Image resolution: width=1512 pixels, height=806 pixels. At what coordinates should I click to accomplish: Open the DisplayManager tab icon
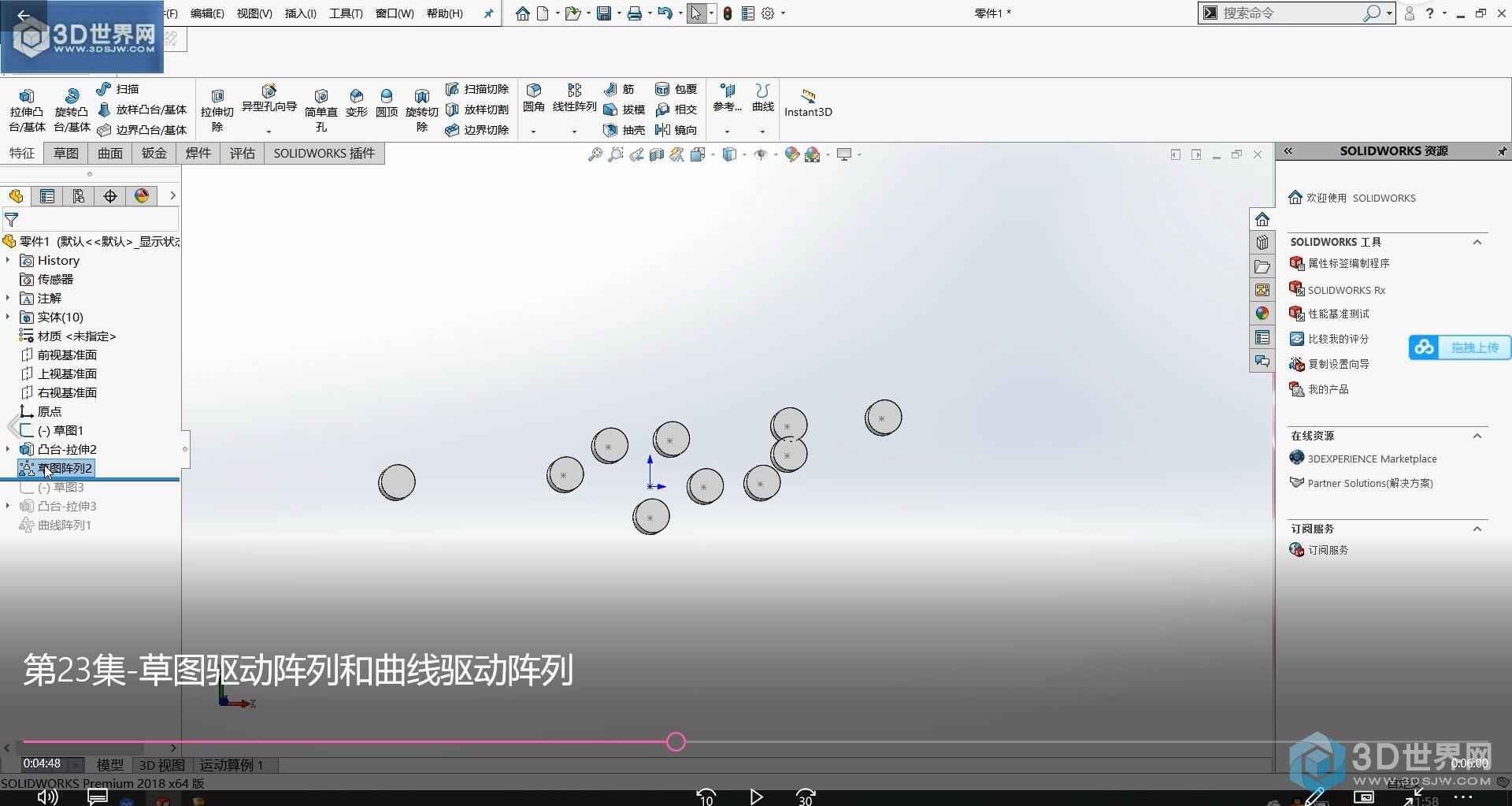click(142, 196)
